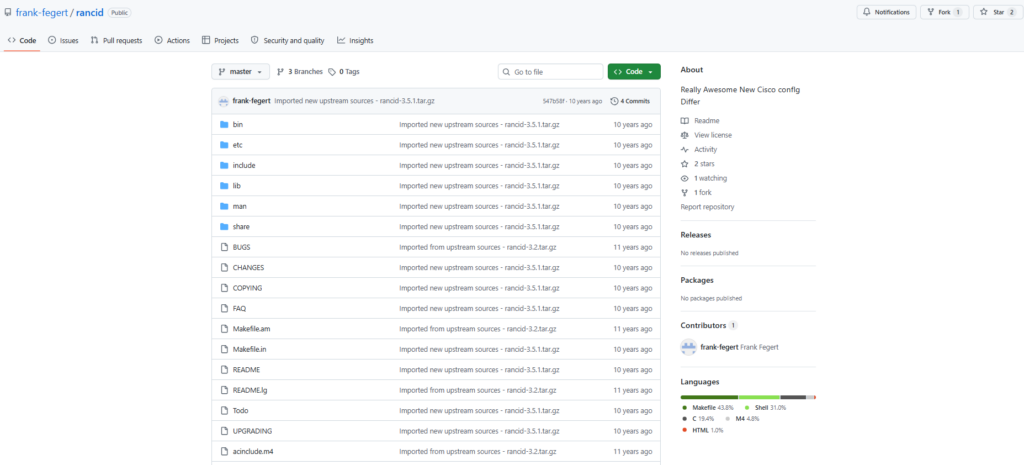Open the Insights tab
1024x465 pixels.
click(355, 40)
